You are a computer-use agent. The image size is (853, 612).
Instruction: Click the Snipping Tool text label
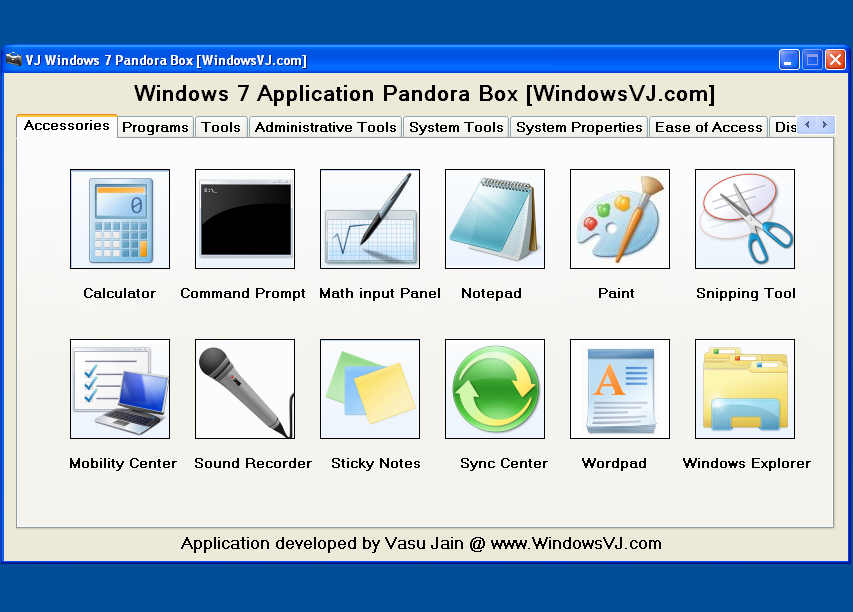746,294
